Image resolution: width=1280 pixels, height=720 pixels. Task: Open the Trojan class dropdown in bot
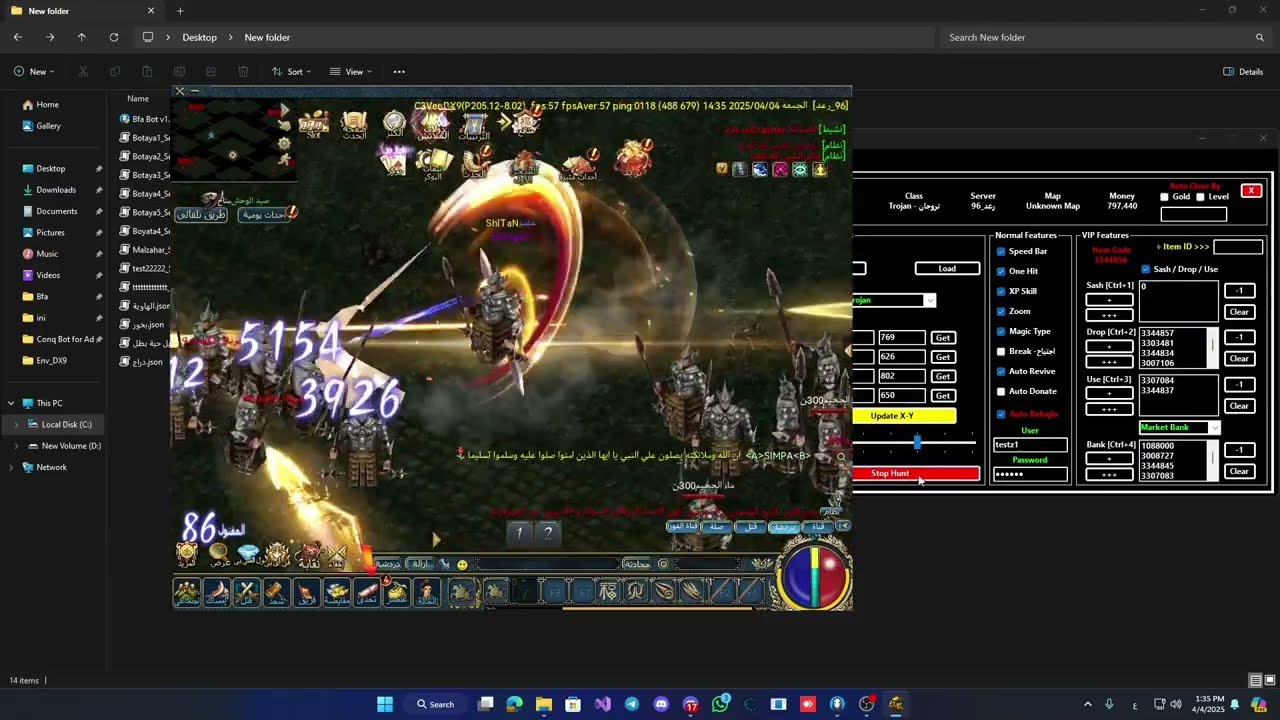[929, 300]
